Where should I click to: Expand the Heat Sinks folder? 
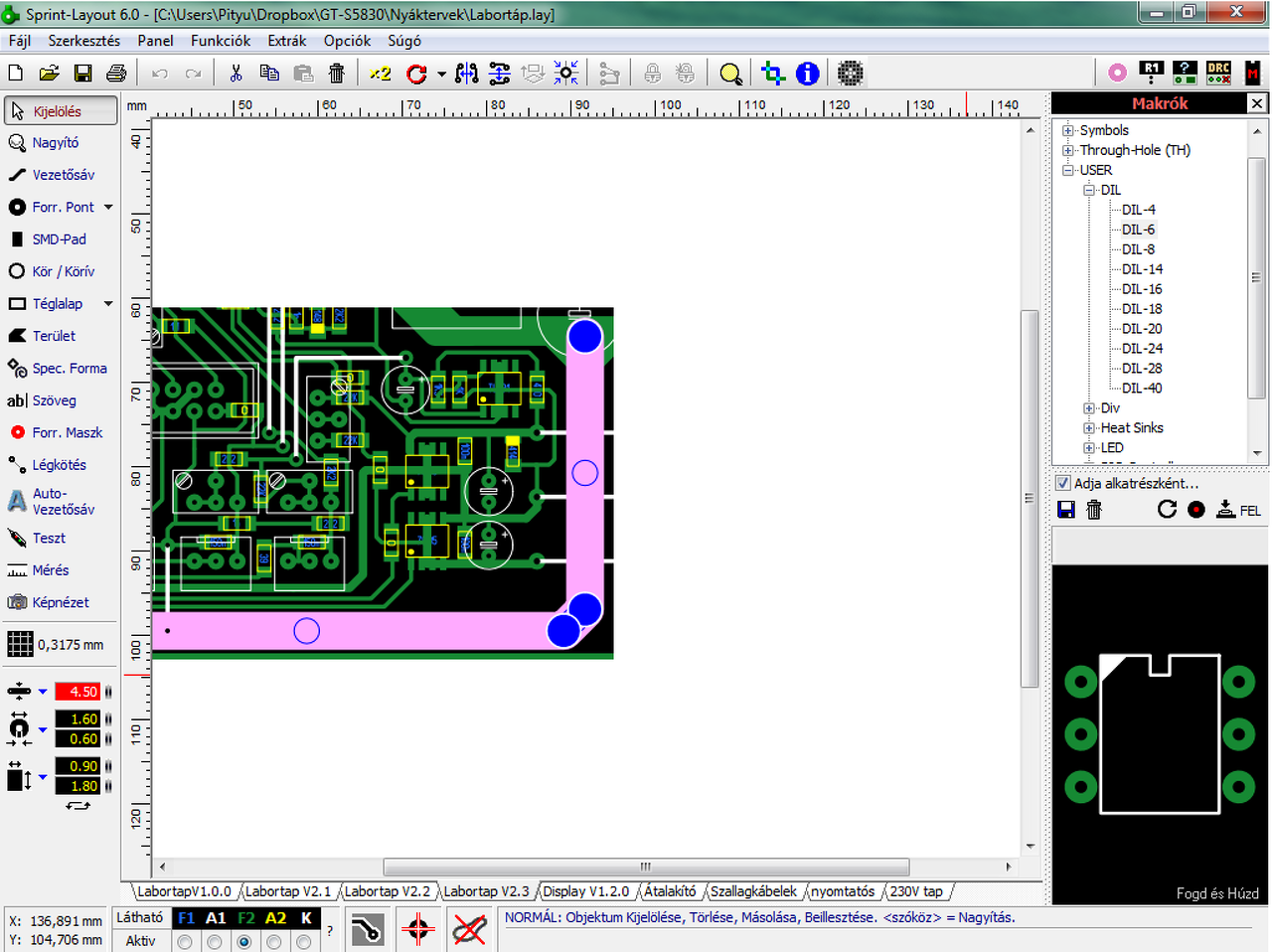[x=1089, y=428]
